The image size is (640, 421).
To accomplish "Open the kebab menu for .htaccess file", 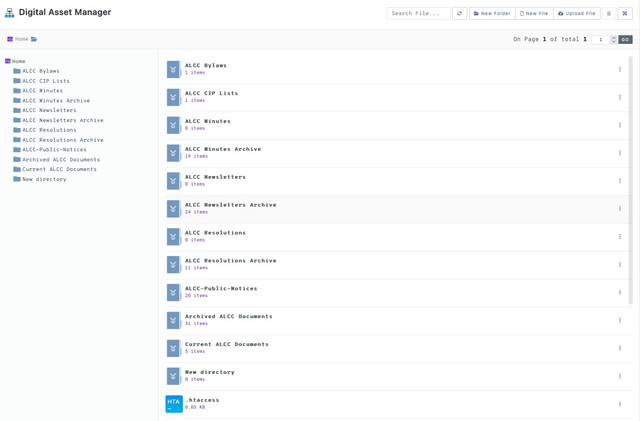I will pyautogui.click(x=620, y=404).
